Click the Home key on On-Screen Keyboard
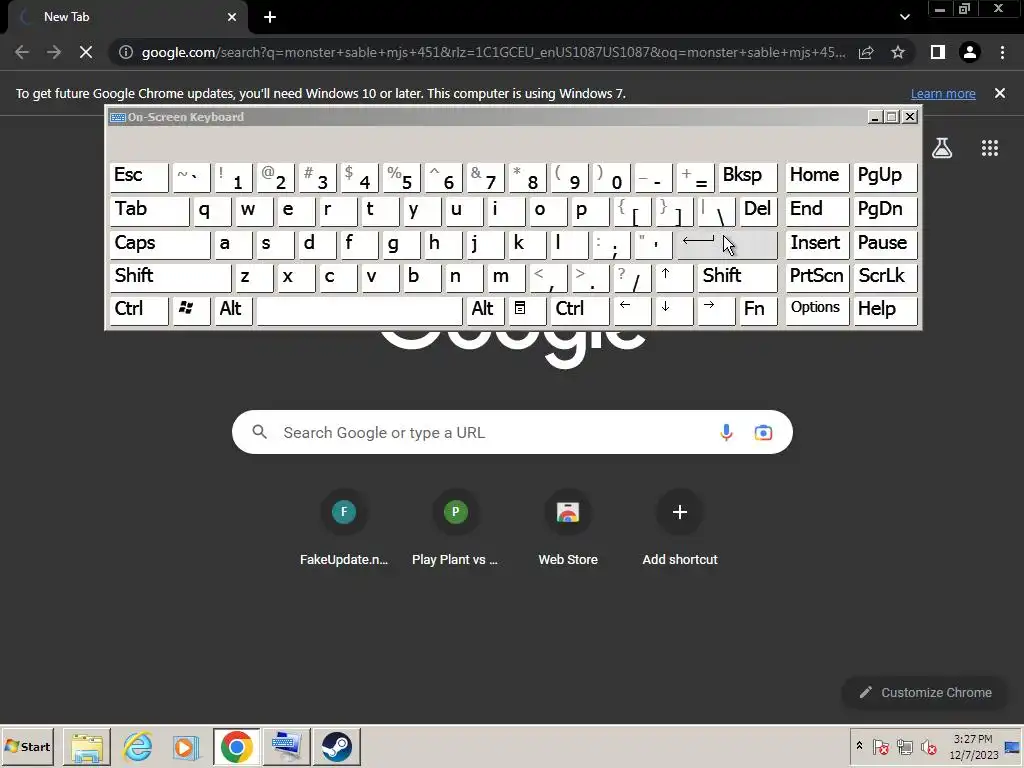The image size is (1024, 768). pyautogui.click(x=817, y=177)
